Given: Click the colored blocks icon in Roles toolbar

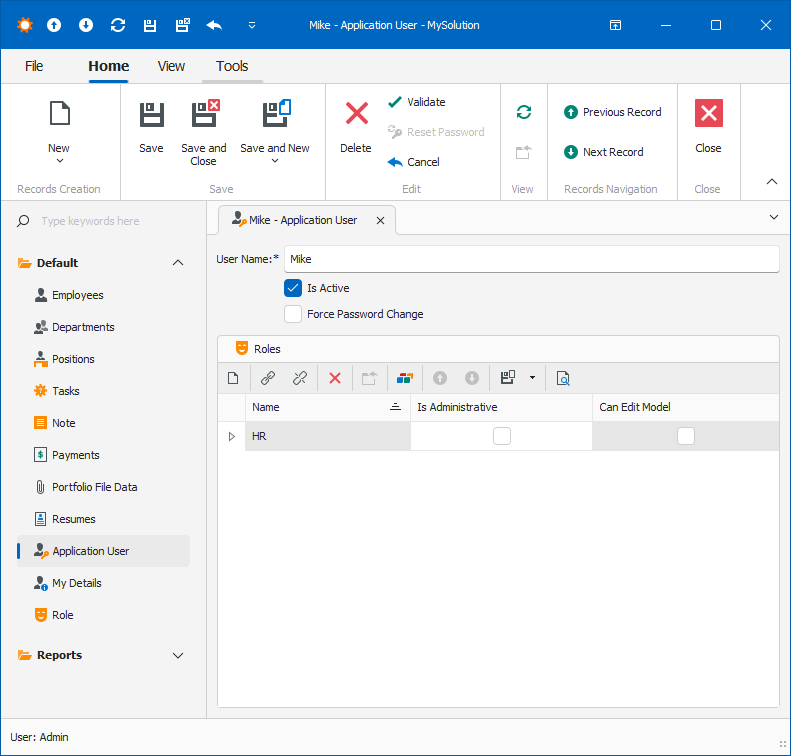Looking at the screenshot, I should pyautogui.click(x=405, y=378).
